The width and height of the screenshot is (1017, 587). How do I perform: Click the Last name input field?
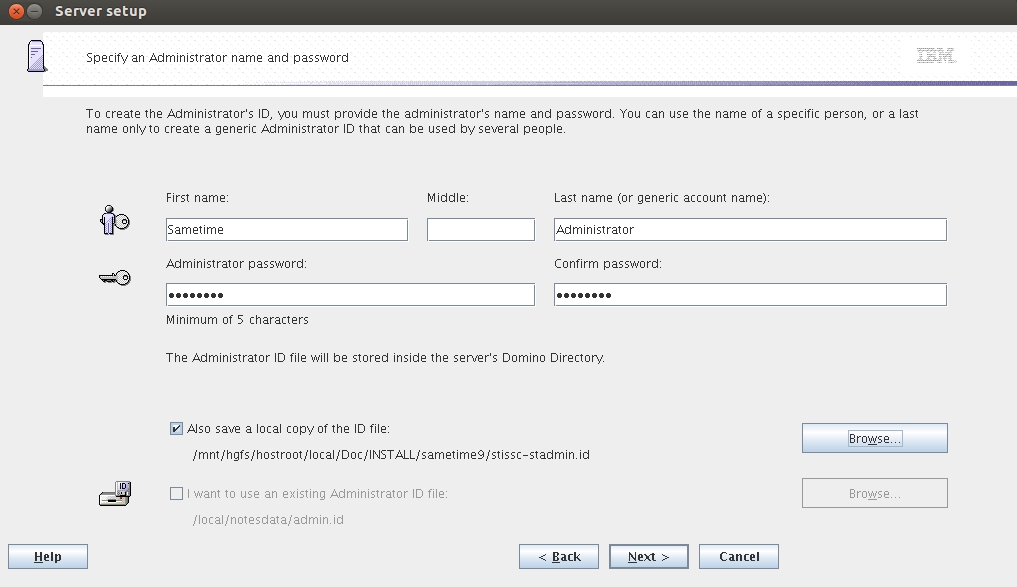[x=749, y=229]
